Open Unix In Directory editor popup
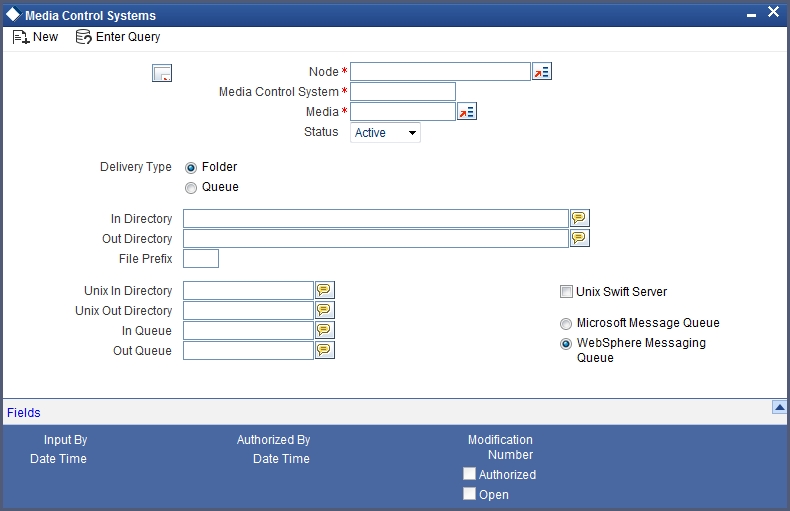Viewport: 790px width, 511px height. (325, 290)
